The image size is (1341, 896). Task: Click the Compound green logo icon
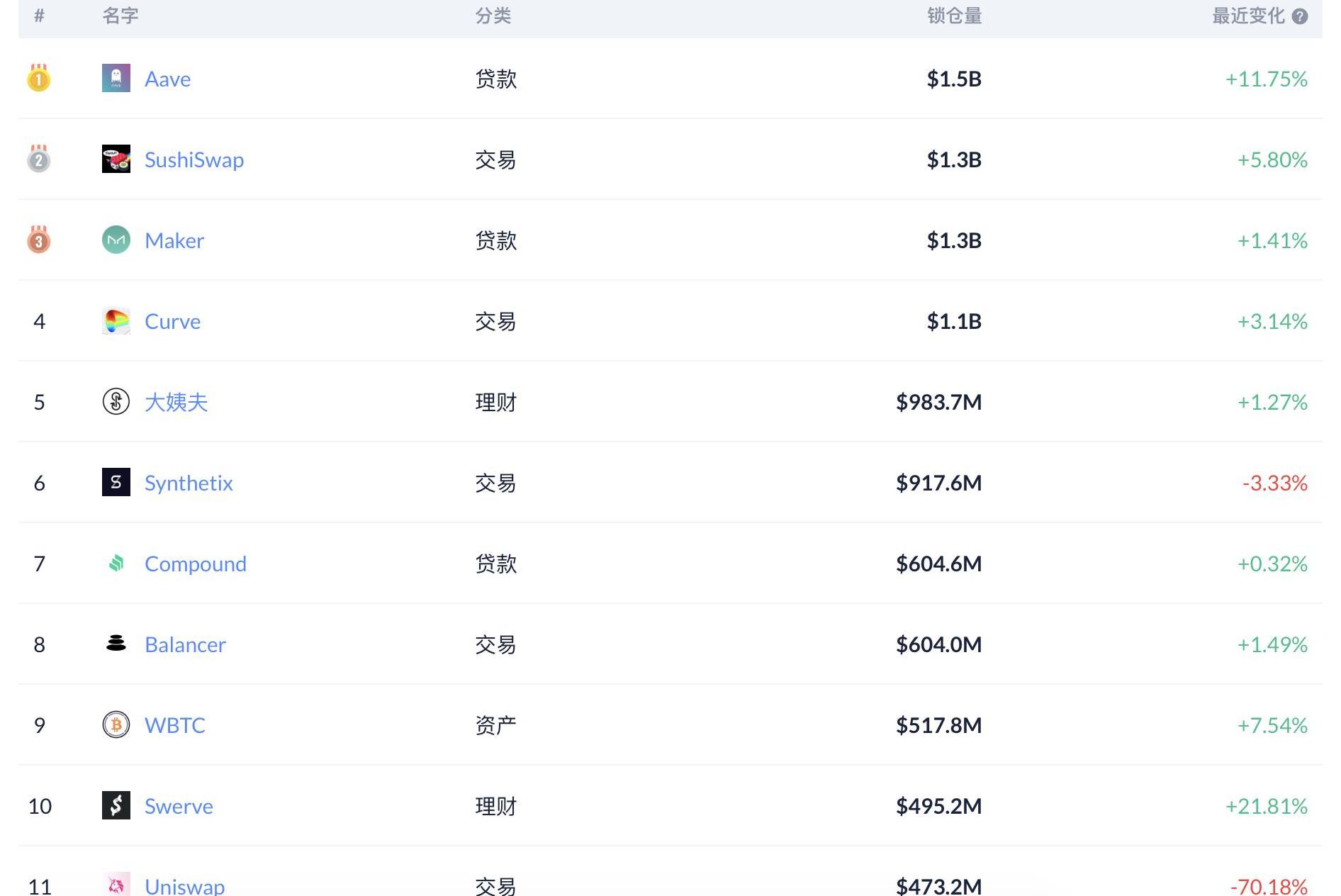[116, 564]
